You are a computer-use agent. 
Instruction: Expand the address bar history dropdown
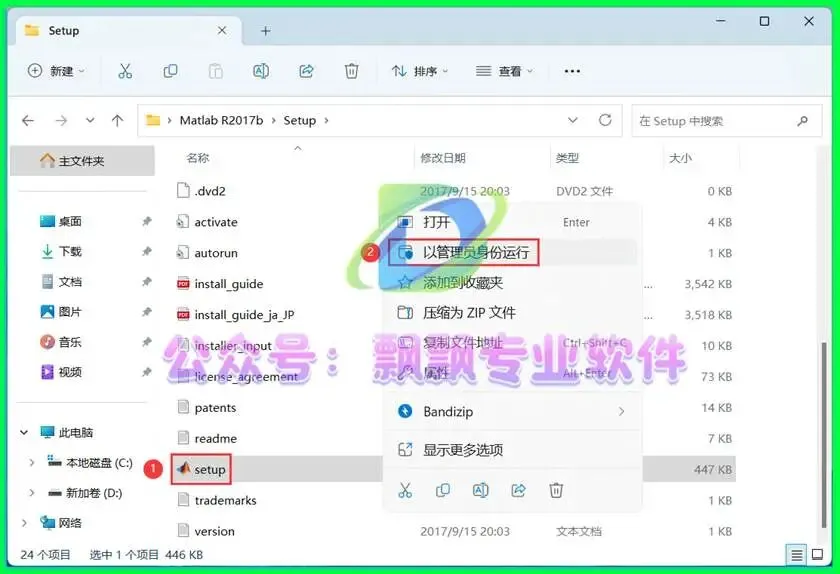[x=573, y=120]
